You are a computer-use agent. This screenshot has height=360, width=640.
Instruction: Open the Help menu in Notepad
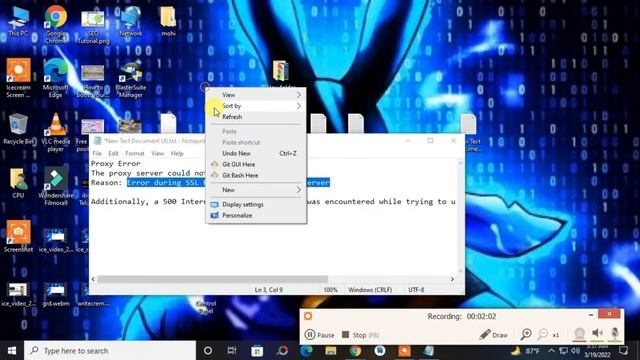(177, 153)
